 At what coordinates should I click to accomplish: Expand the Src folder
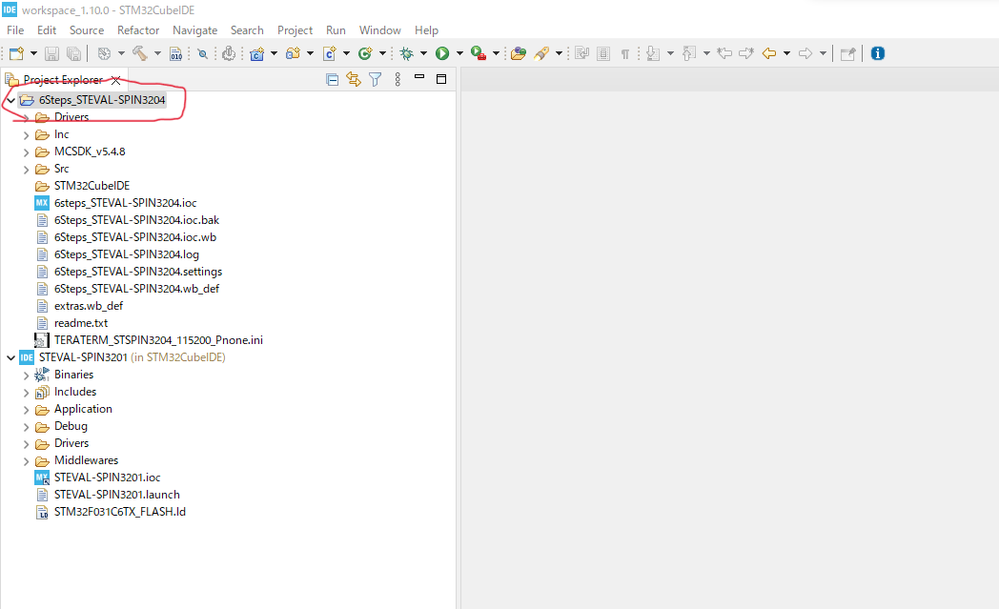pos(26,169)
